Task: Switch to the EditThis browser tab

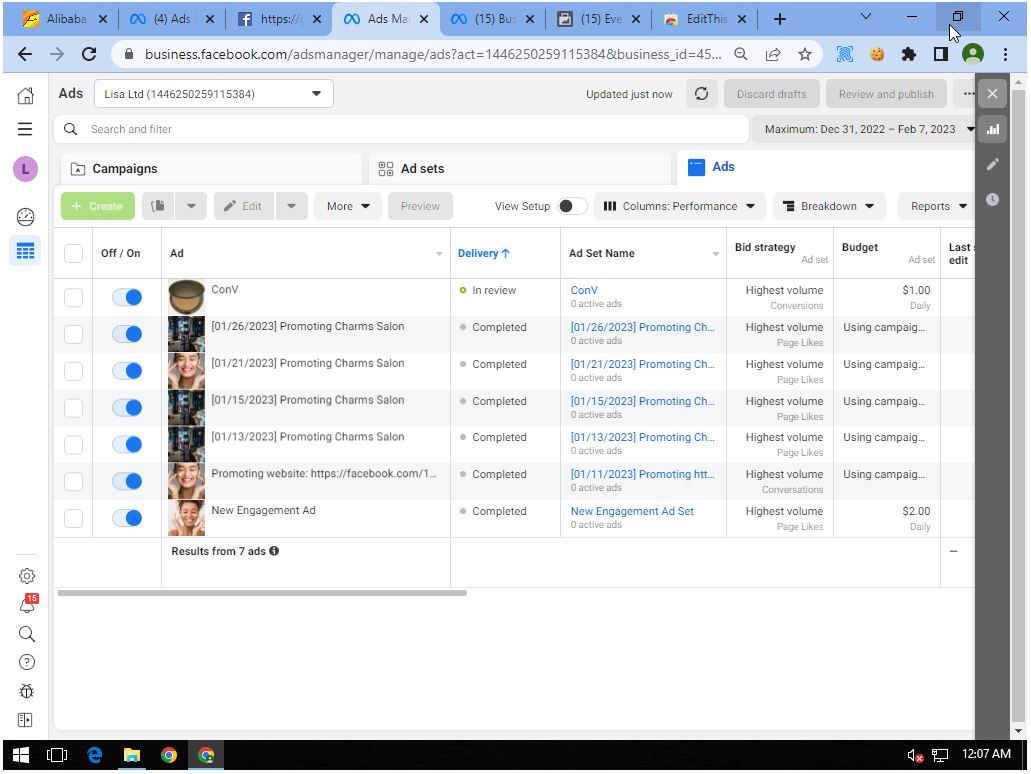Action: coord(706,19)
